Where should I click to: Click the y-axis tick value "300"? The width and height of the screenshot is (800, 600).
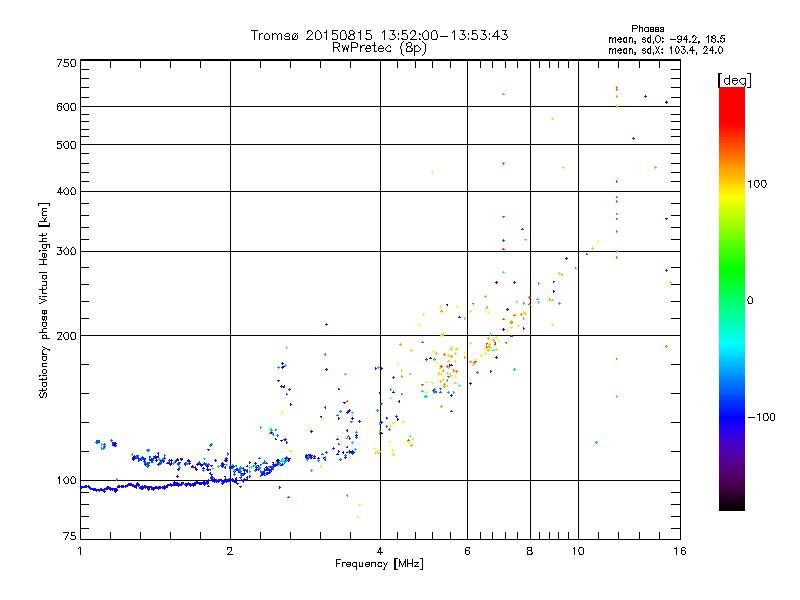pyautogui.click(x=67, y=252)
